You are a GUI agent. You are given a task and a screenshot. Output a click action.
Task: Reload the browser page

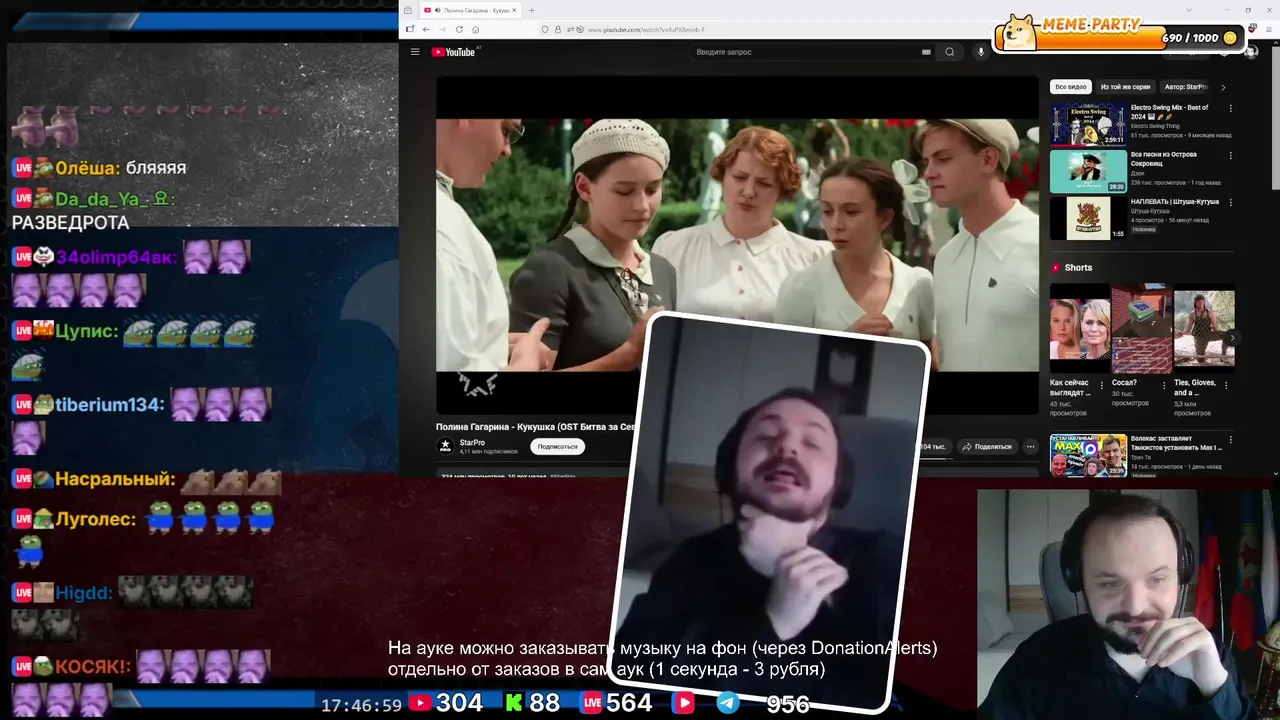pos(459,29)
